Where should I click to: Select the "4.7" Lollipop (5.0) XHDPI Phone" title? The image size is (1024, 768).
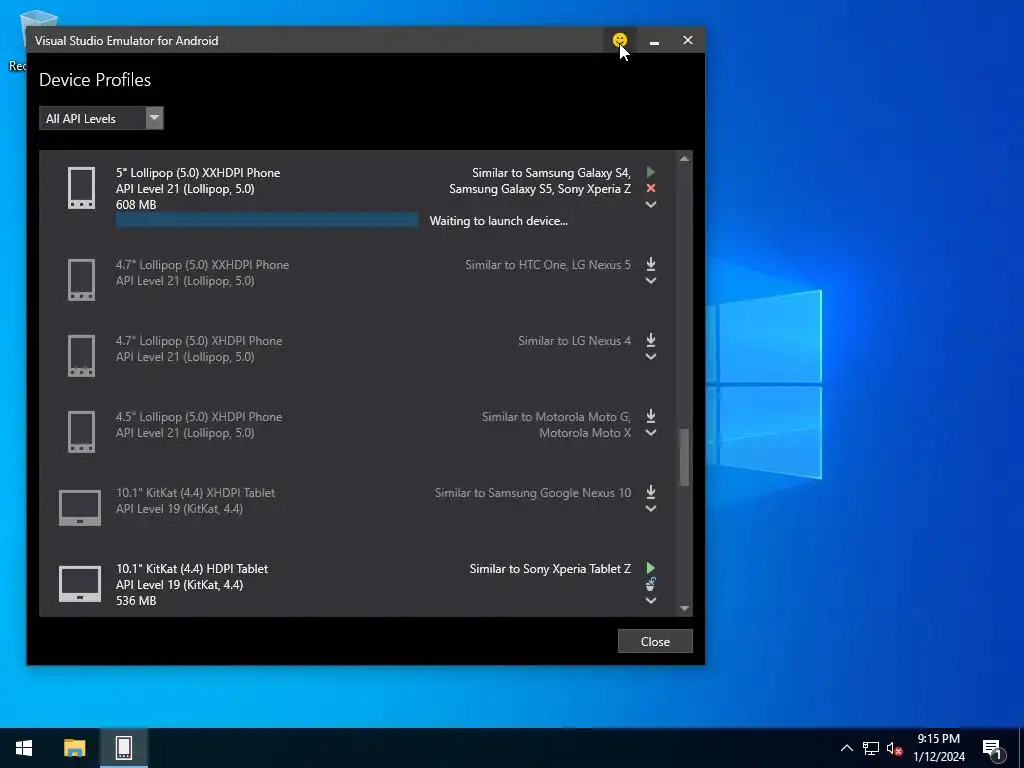(x=199, y=340)
